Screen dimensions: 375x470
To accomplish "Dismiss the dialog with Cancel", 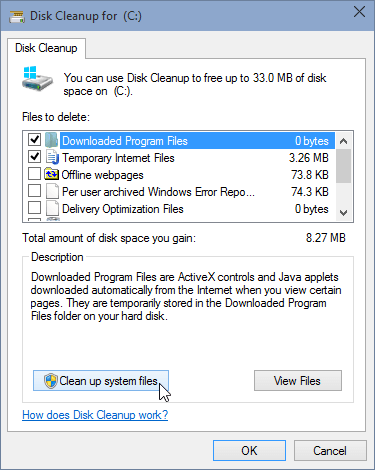I will point(330,451).
